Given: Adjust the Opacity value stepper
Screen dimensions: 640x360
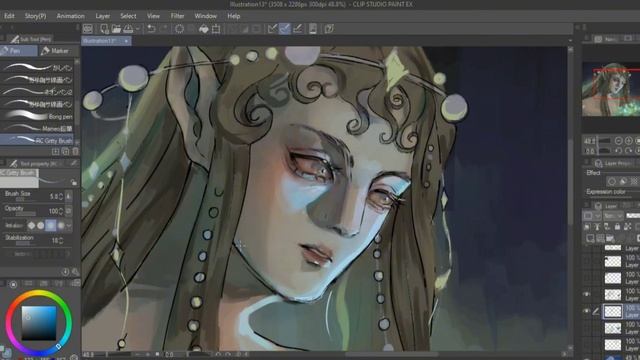Looking at the screenshot, I should tap(61, 211).
